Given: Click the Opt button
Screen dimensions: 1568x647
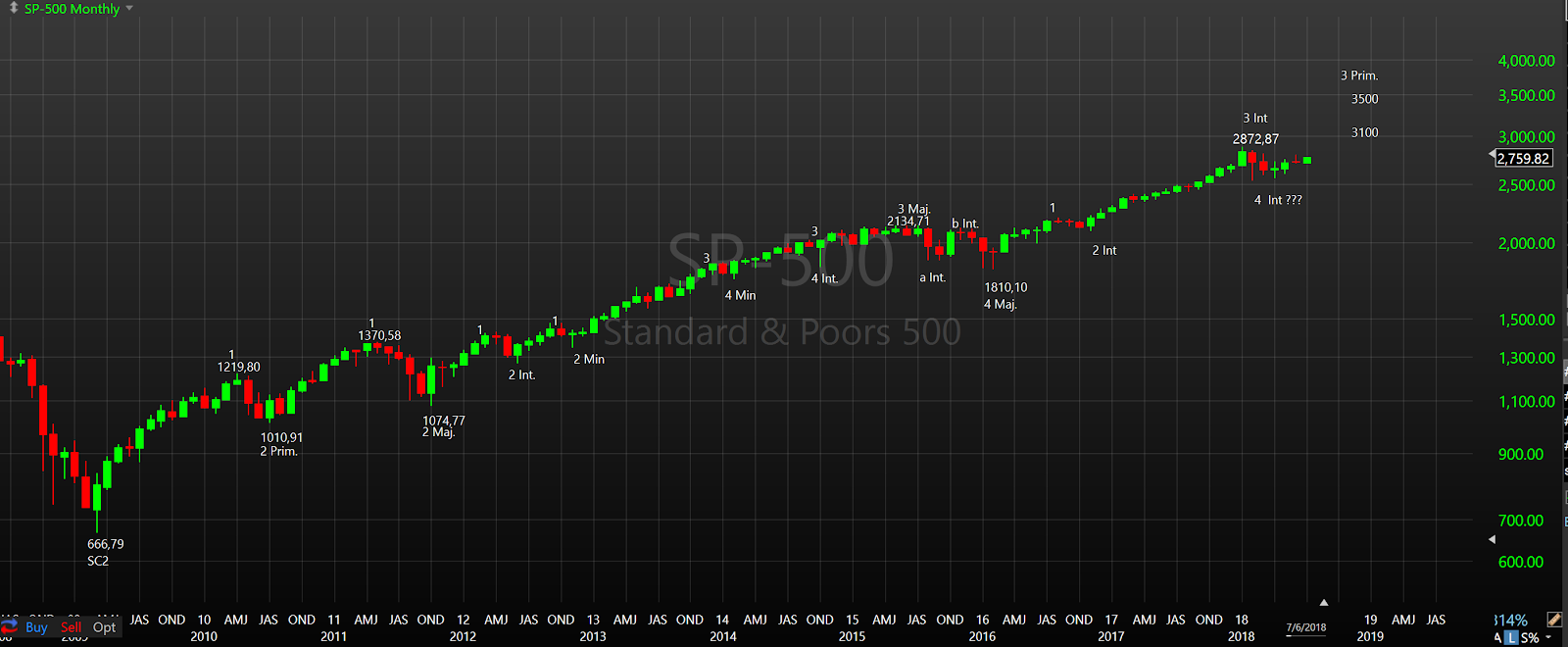Looking at the screenshot, I should 104,627.
